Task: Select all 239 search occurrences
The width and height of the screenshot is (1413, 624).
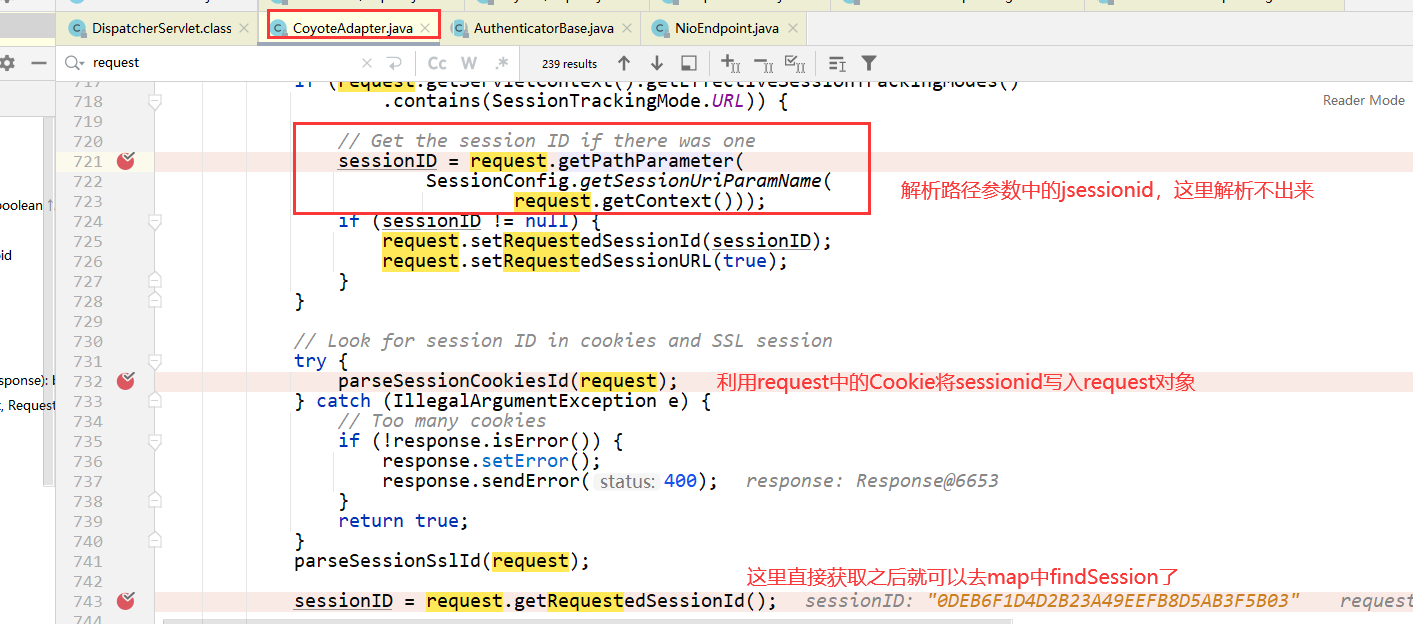Action: click(x=794, y=62)
